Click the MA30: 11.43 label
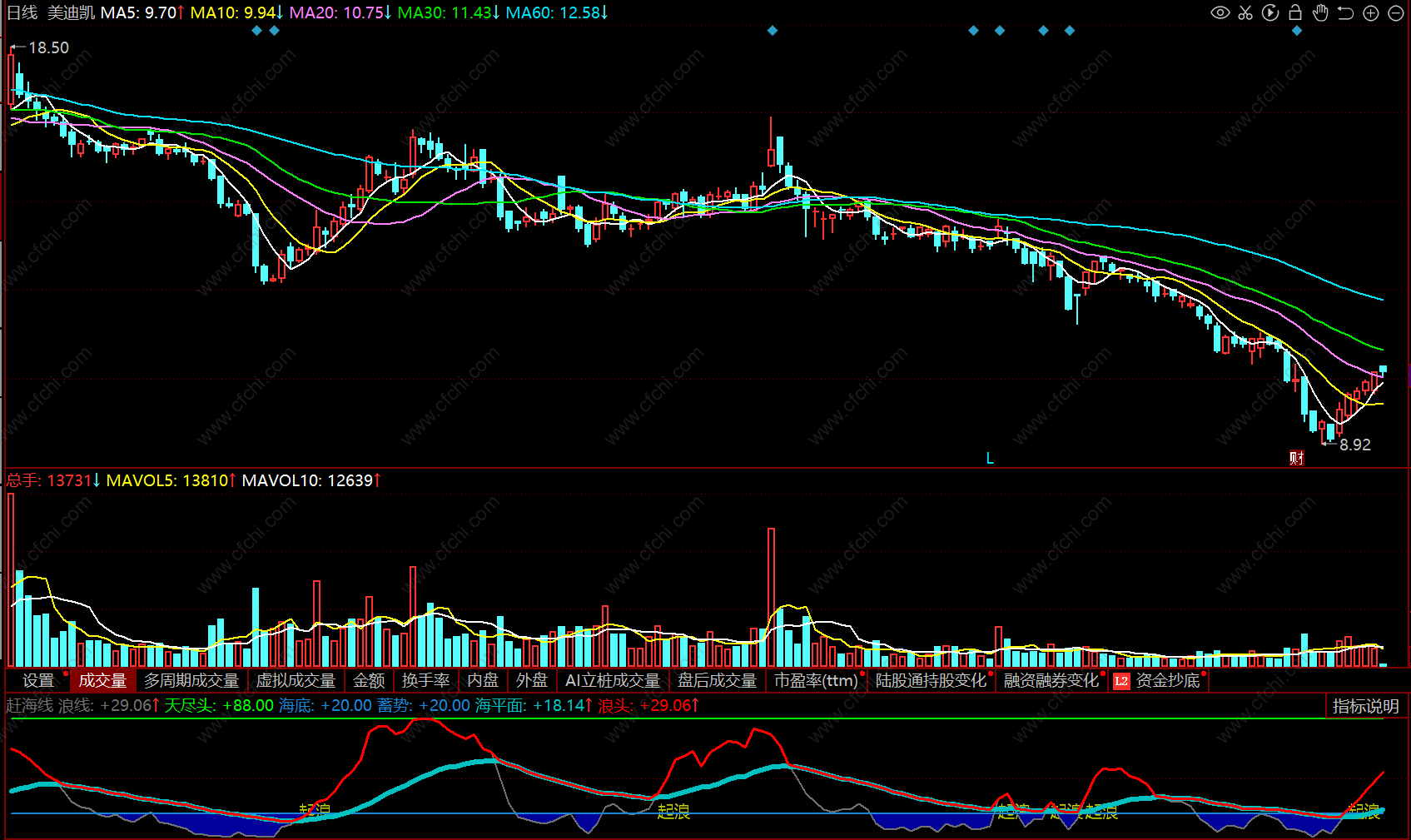The width and height of the screenshot is (1411, 840). tap(450, 12)
